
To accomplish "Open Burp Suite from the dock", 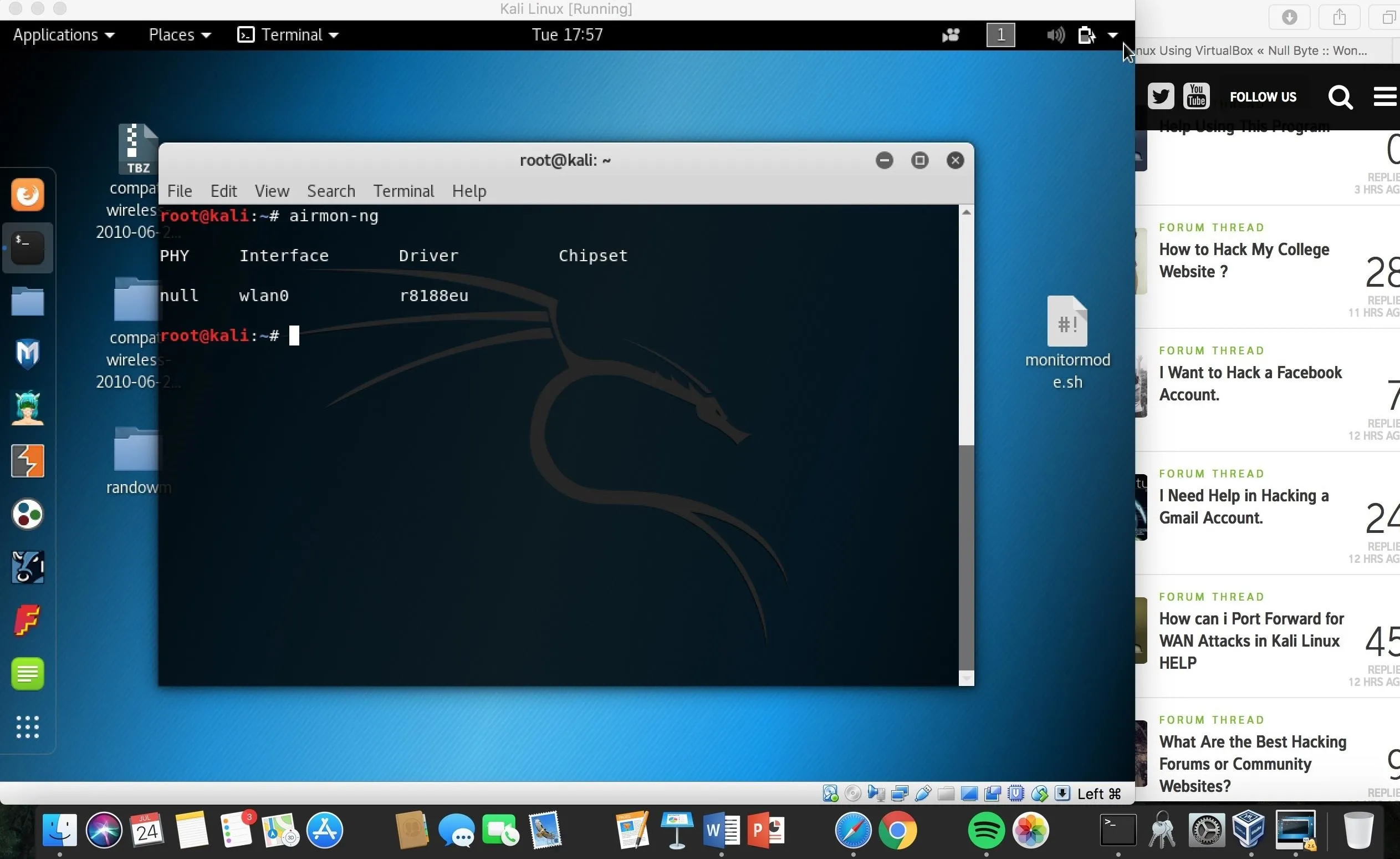I will click(27, 460).
